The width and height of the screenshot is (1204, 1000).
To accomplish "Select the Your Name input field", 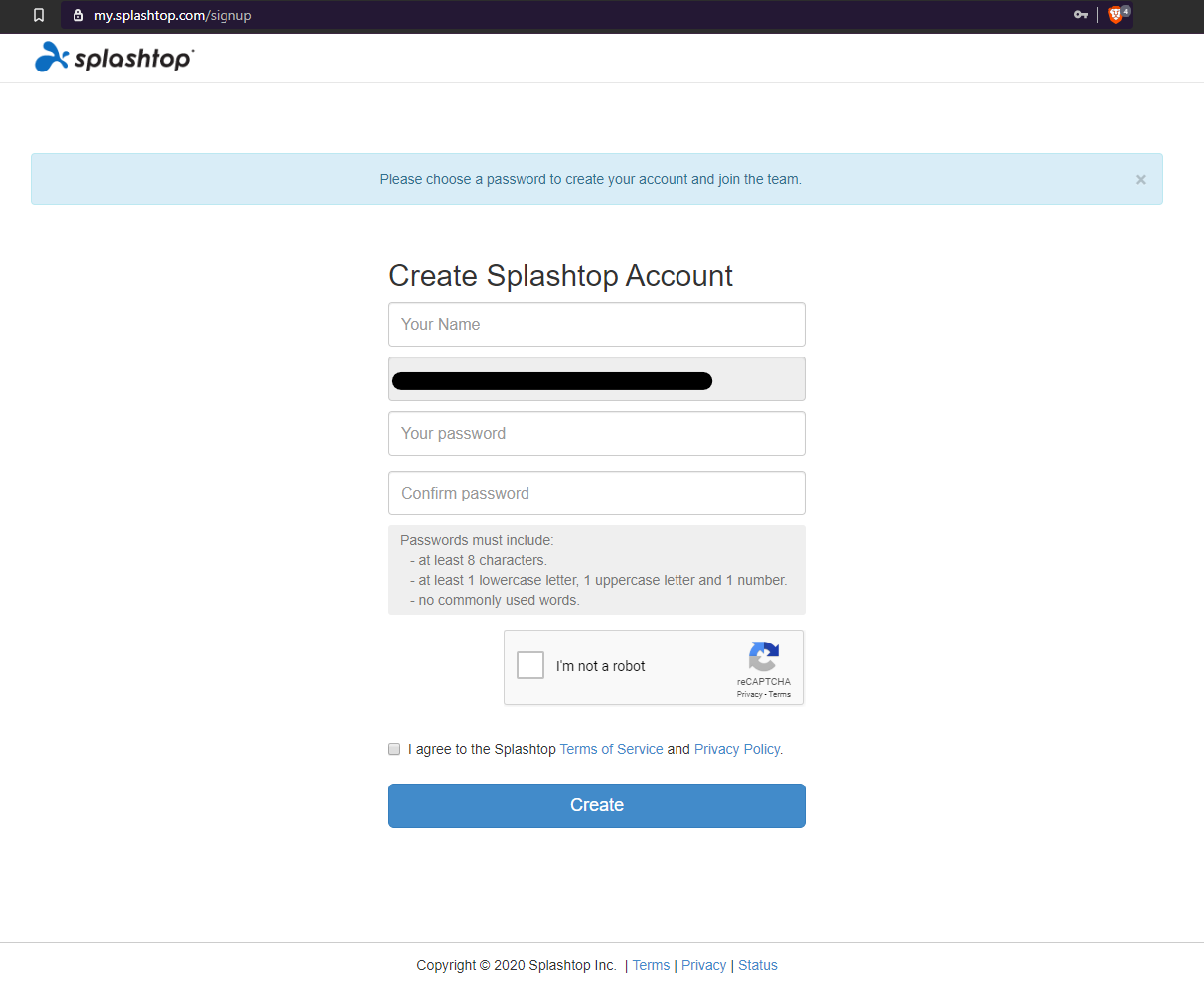I will (x=596, y=324).
